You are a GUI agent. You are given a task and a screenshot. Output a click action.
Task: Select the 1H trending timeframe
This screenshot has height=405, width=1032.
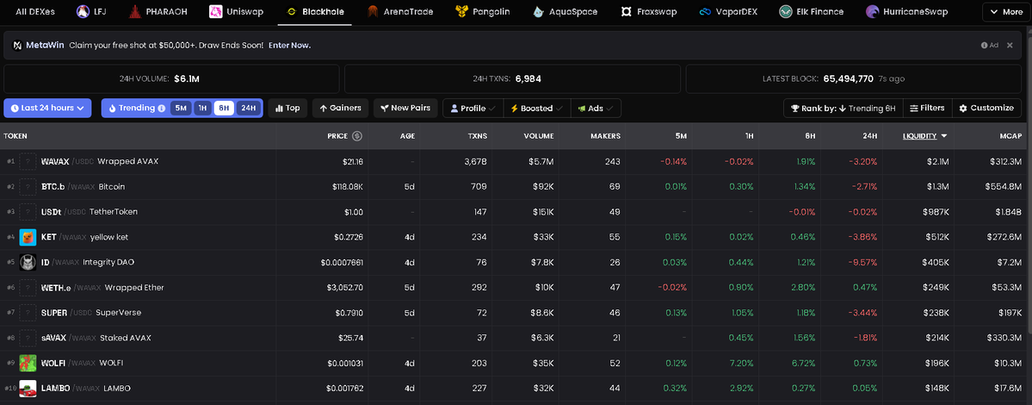(202, 108)
